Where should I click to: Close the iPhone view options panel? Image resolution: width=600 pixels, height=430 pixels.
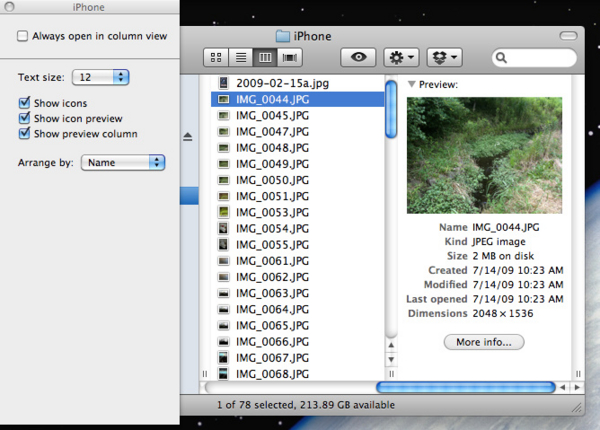[x=9, y=6]
